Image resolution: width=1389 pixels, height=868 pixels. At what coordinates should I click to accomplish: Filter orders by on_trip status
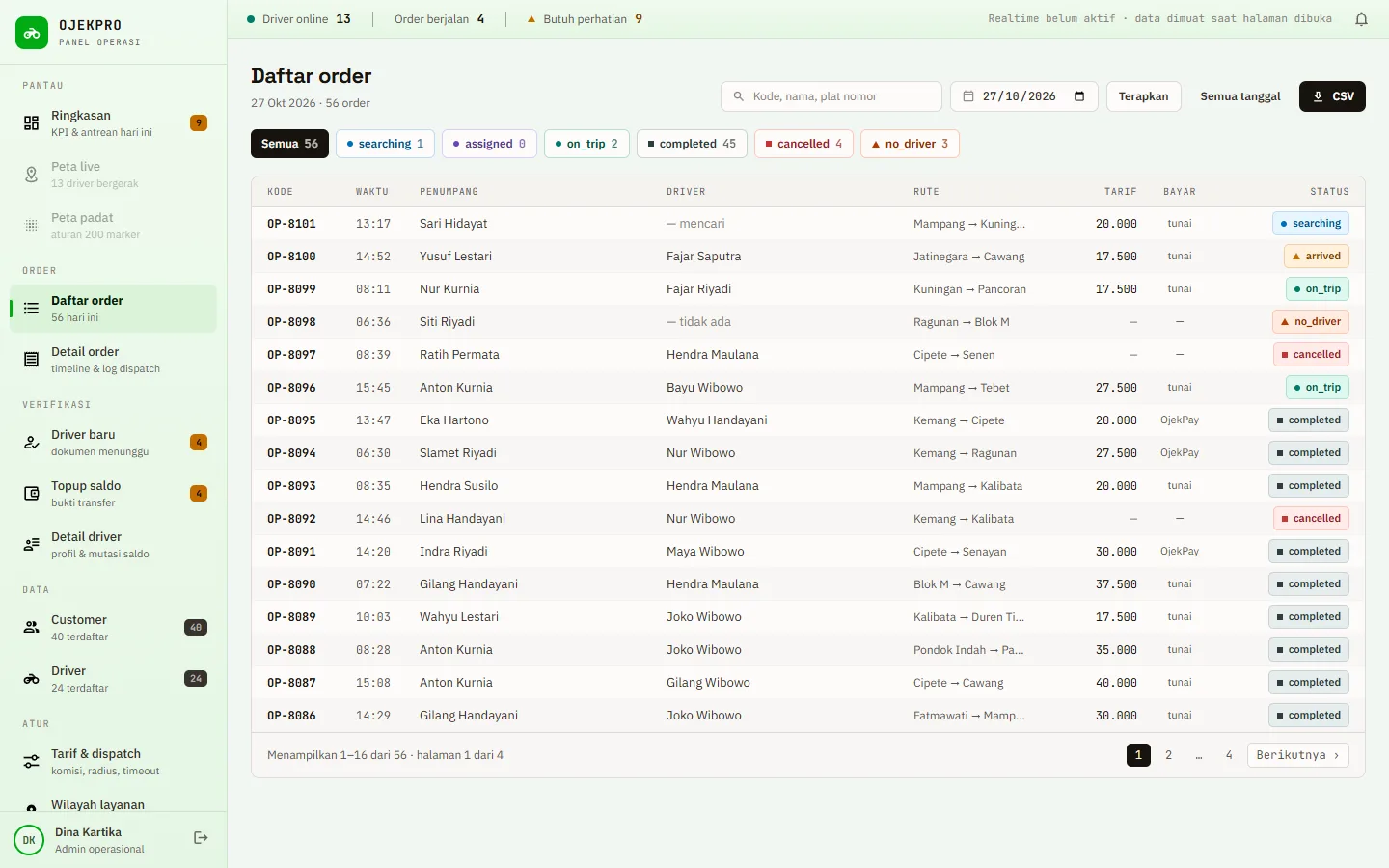coord(586,144)
